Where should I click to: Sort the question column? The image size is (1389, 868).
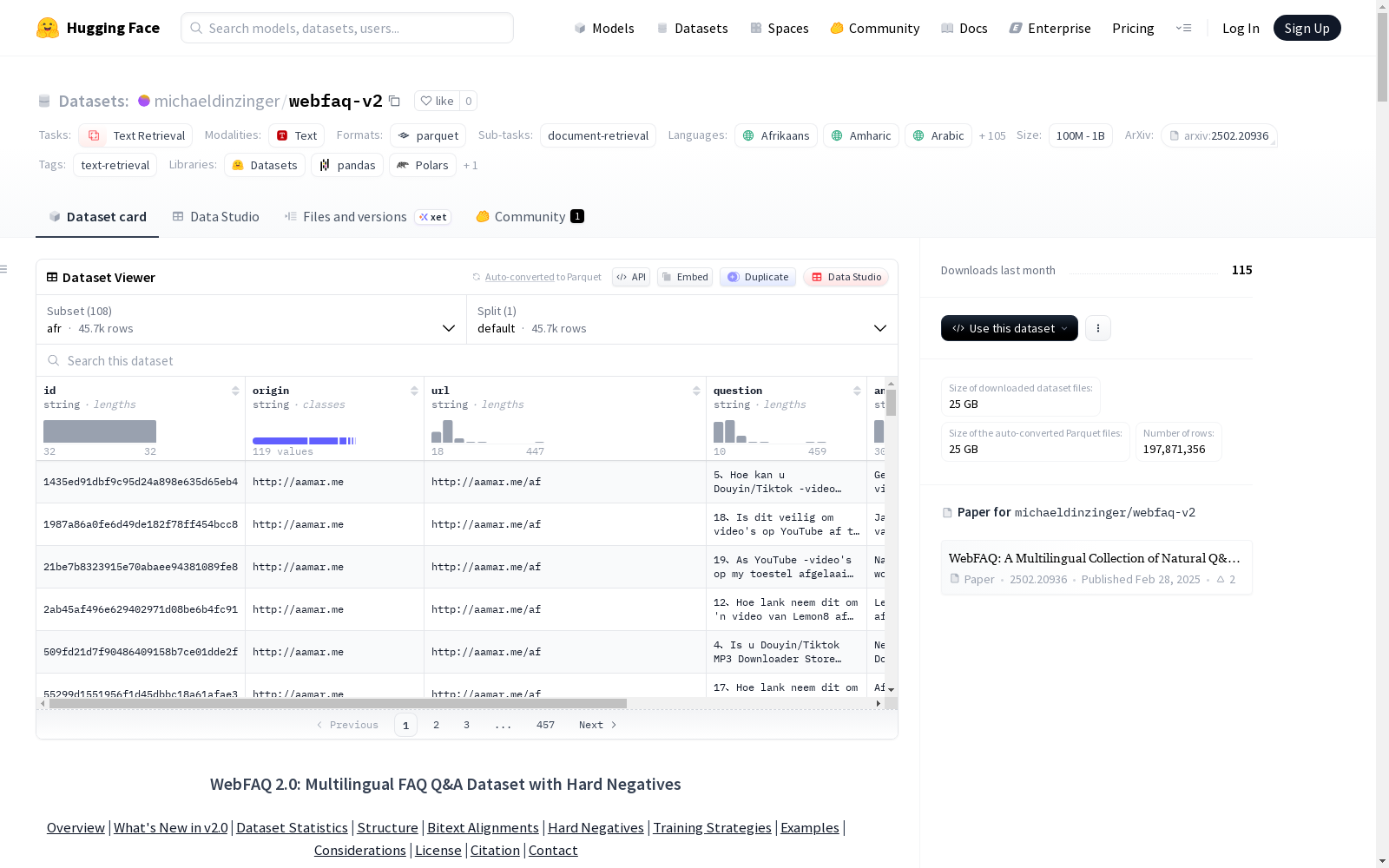pyautogui.click(x=857, y=391)
